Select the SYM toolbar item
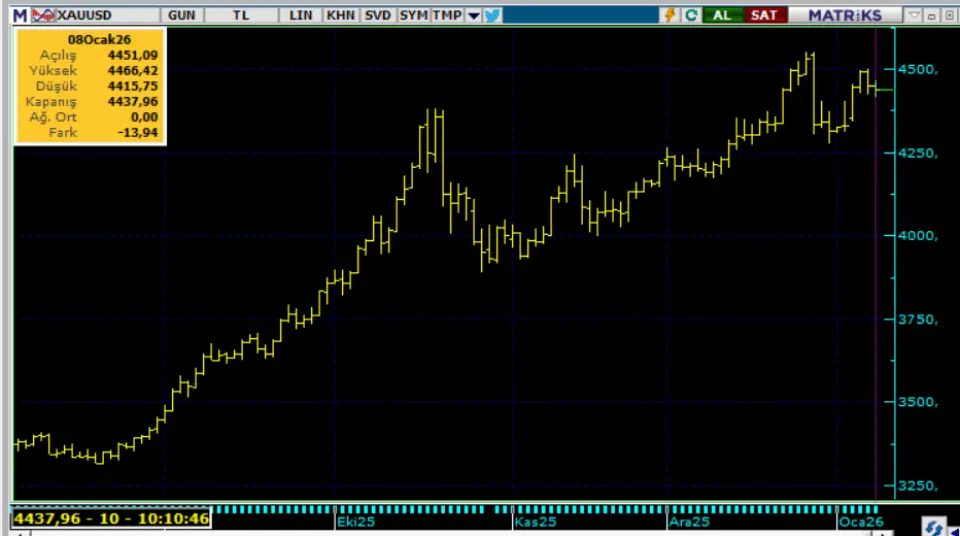 [412, 15]
